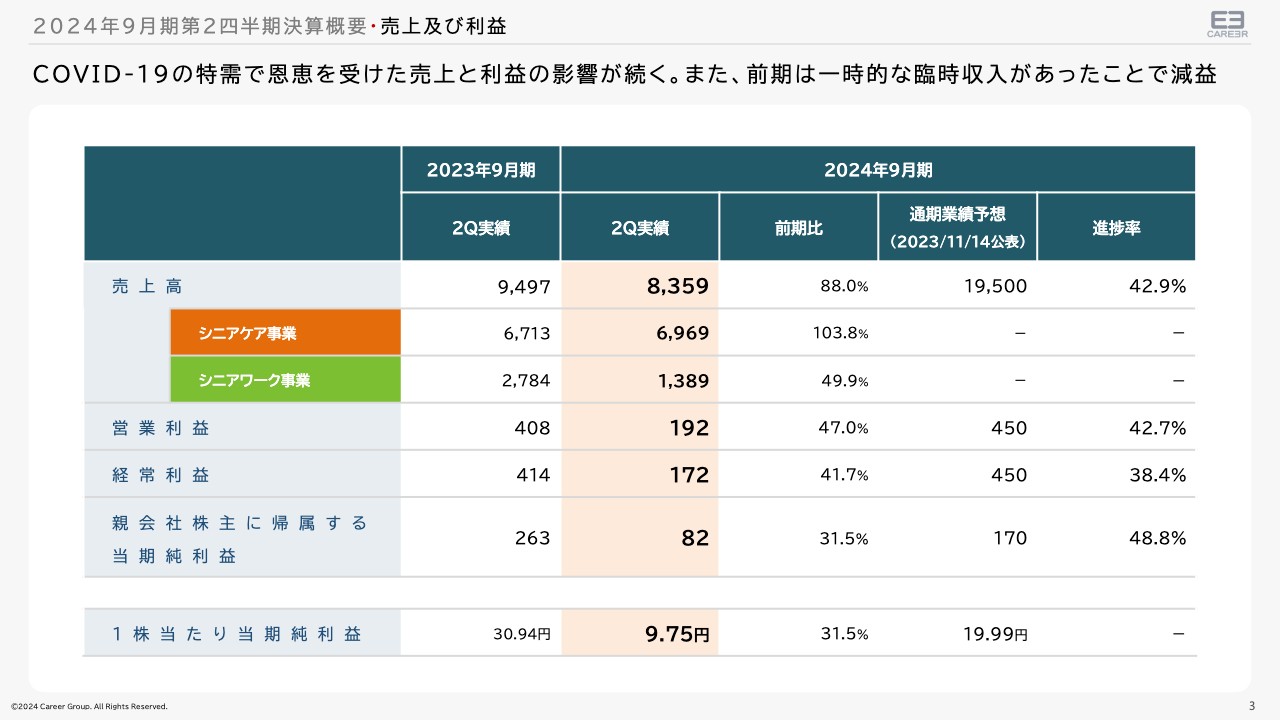Image resolution: width=1280 pixels, height=720 pixels.
Task: Click the 進捗率 header cell
Action: coord(1116,228)
